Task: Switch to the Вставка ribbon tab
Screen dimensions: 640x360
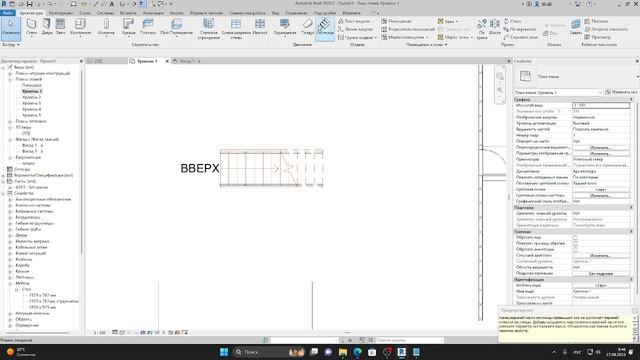Action: pyautogui.click(x=128, y=13)
